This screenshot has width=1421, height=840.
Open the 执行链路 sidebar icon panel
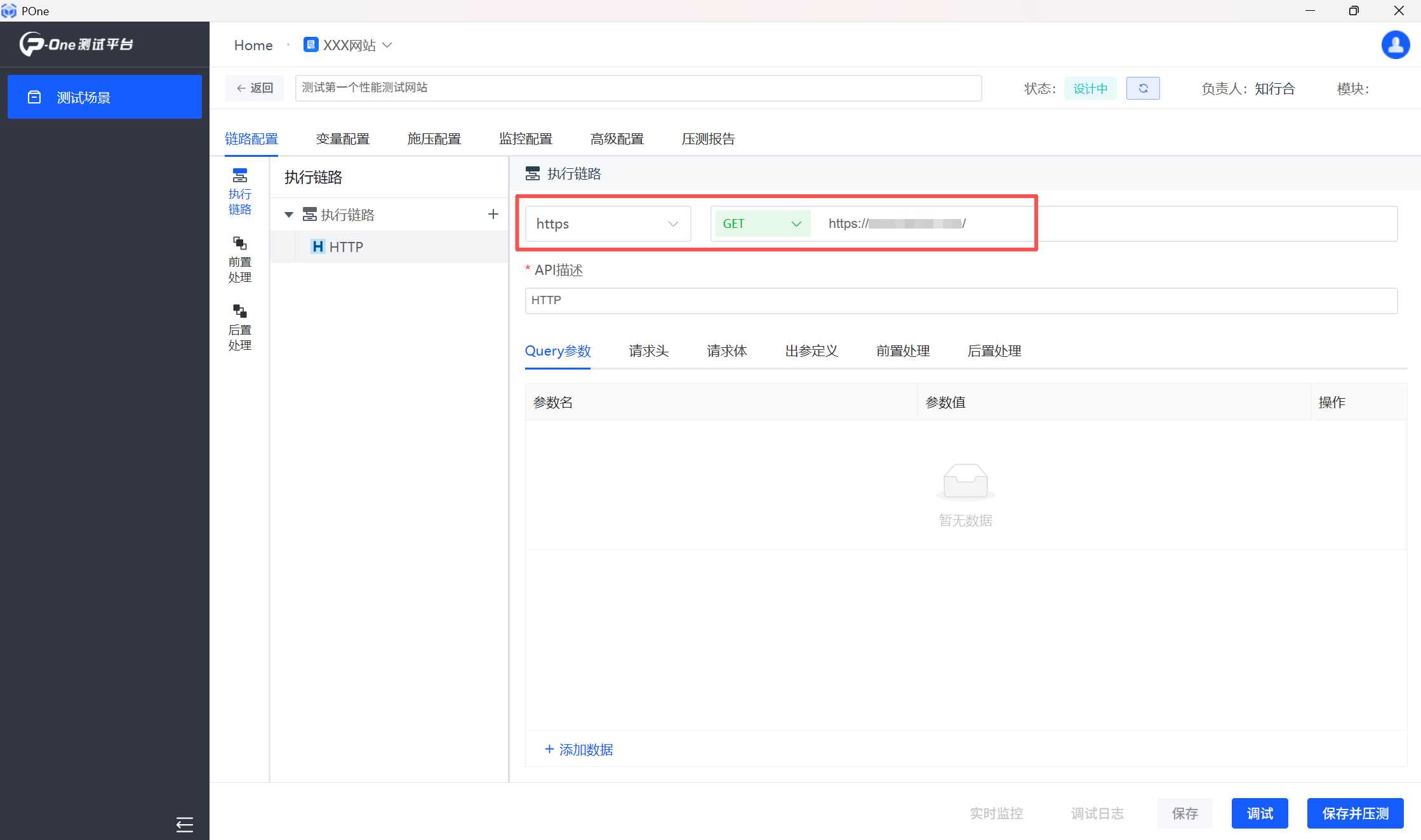(239, 190)
